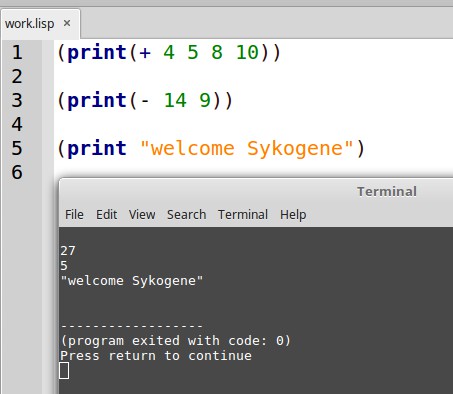Screen dimensions: 453x394
Task: Click line number 6 in editor margin
Action: tap(17, 172)
